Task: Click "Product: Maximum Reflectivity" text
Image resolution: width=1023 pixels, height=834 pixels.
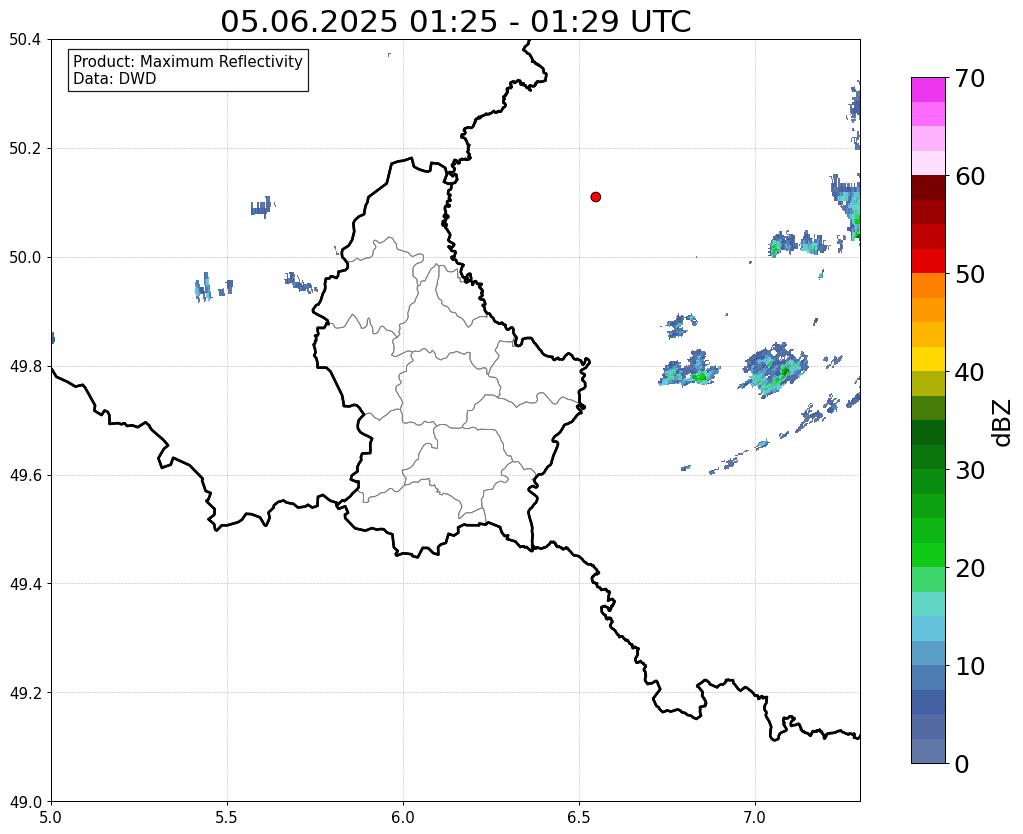Action: click(x=188, y=61)
